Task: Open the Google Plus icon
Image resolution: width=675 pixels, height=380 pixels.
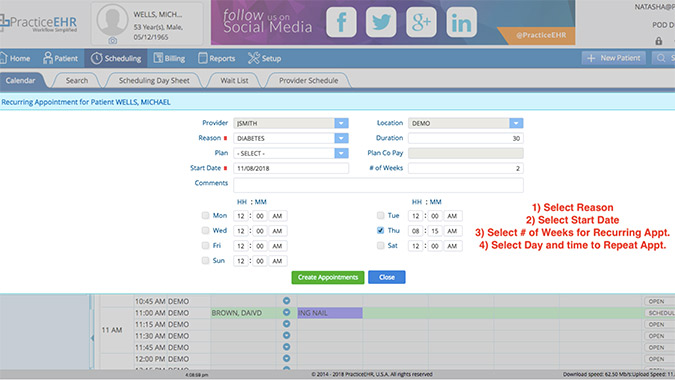Action: tap(421, 22)
